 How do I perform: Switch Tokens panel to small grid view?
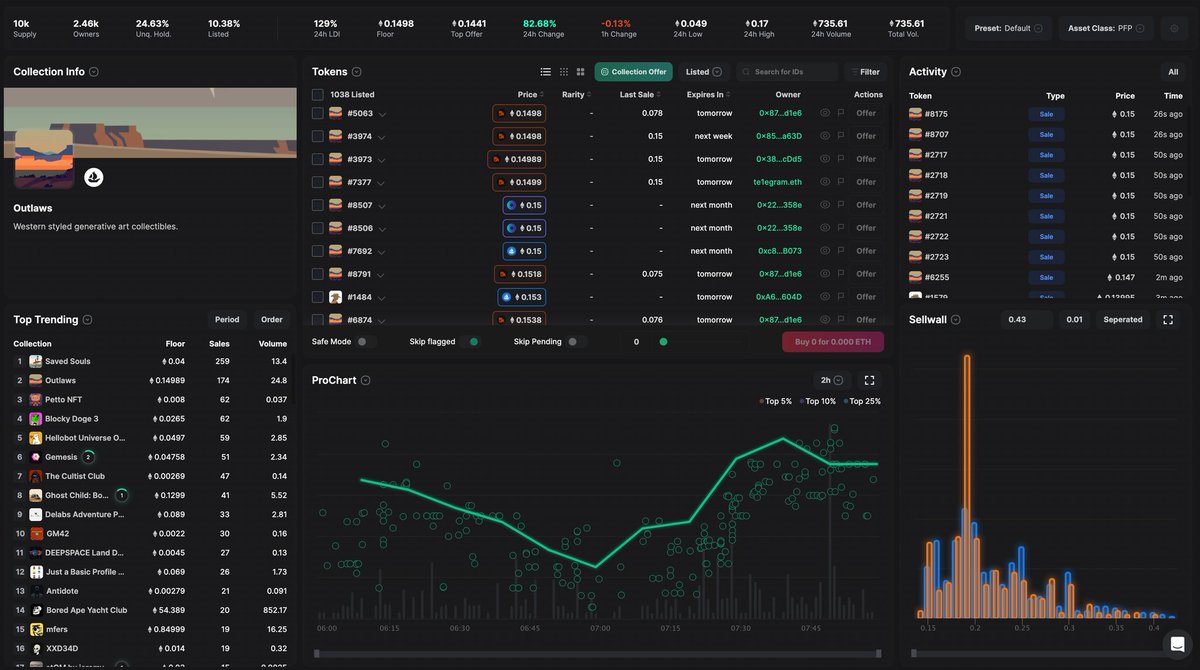click(564, 72)
